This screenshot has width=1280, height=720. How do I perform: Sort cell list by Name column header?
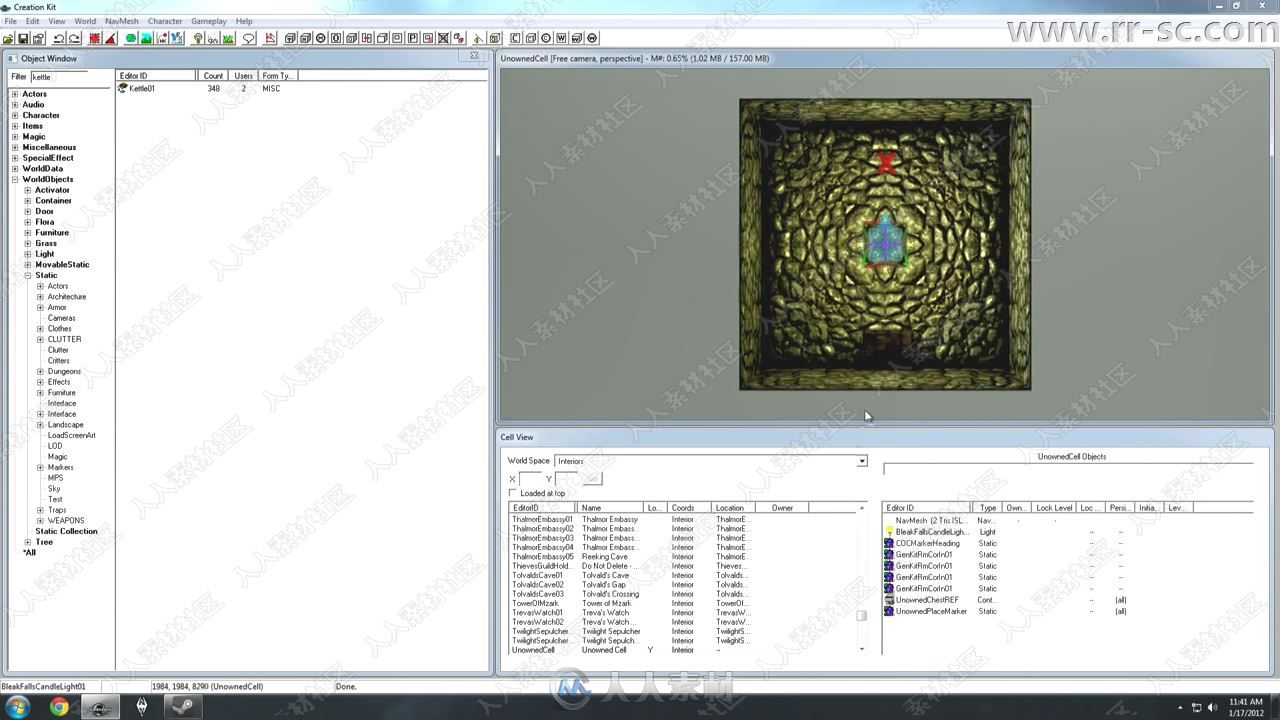(x=611, y=508)
